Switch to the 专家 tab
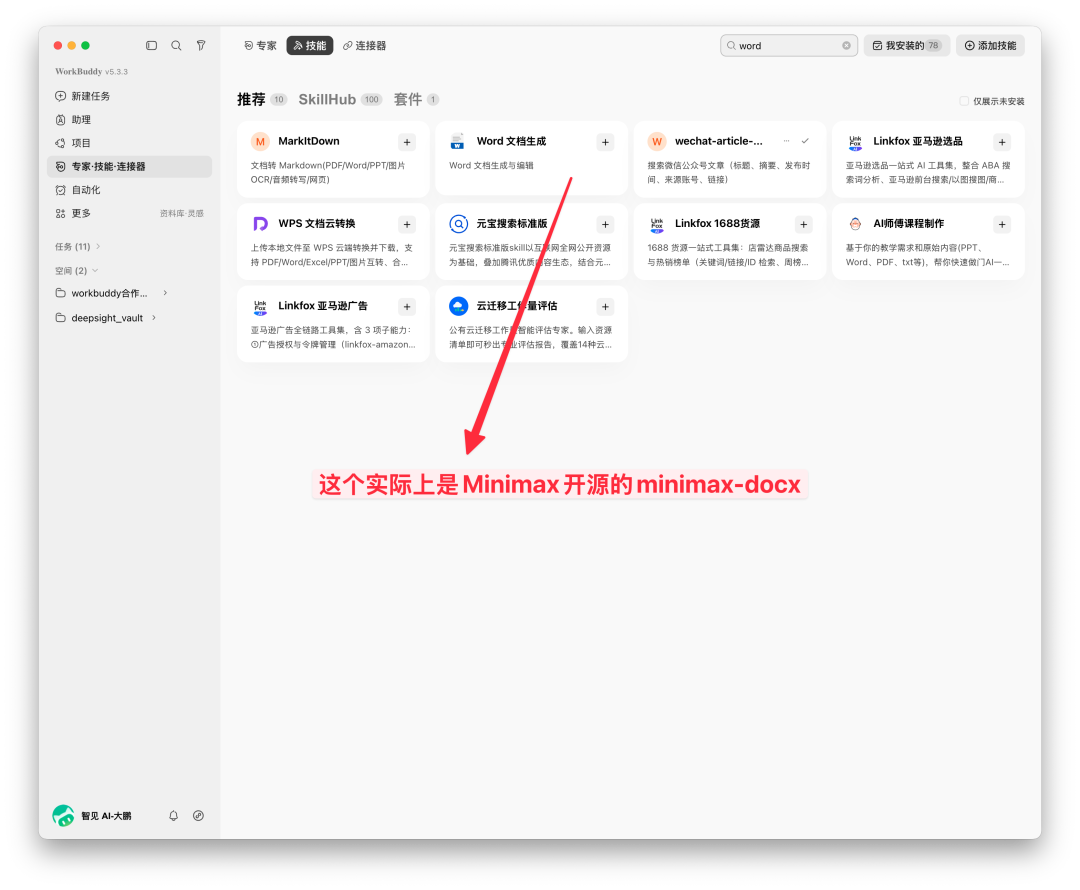The image size is (1080, 890). (x=260, y=45)
